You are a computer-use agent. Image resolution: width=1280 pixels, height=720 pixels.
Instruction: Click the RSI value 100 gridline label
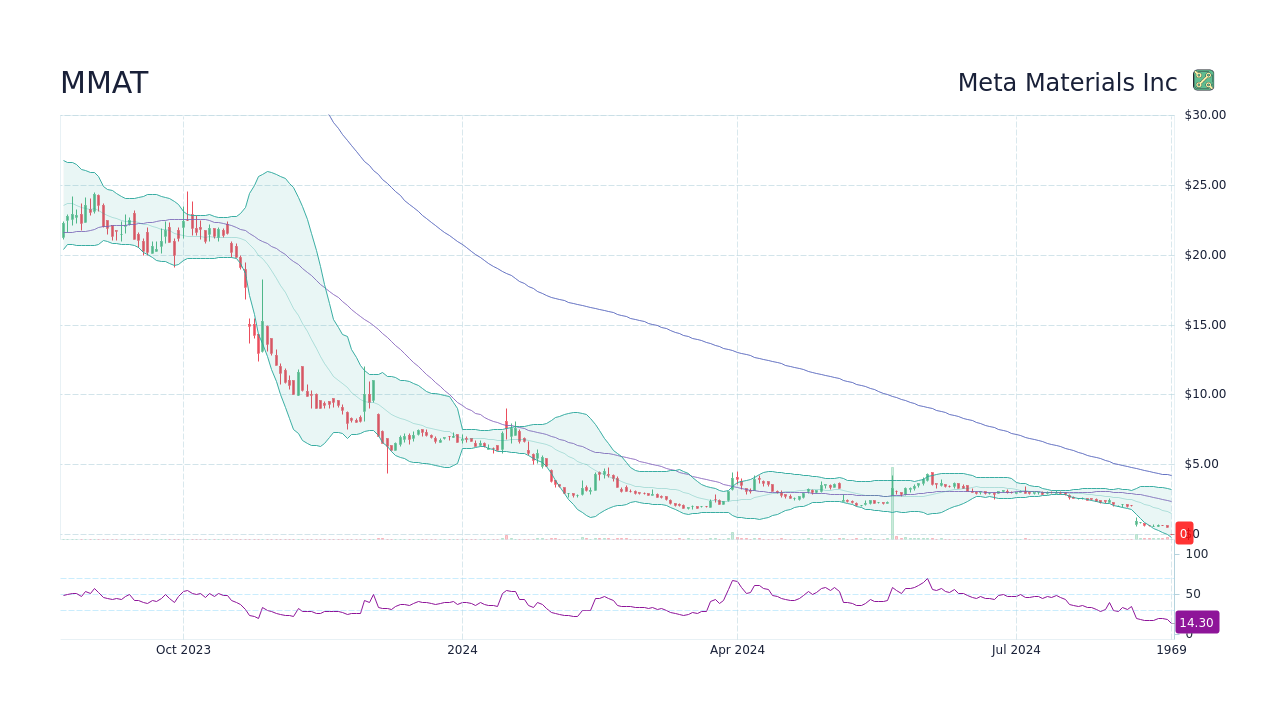point(1197,552)
